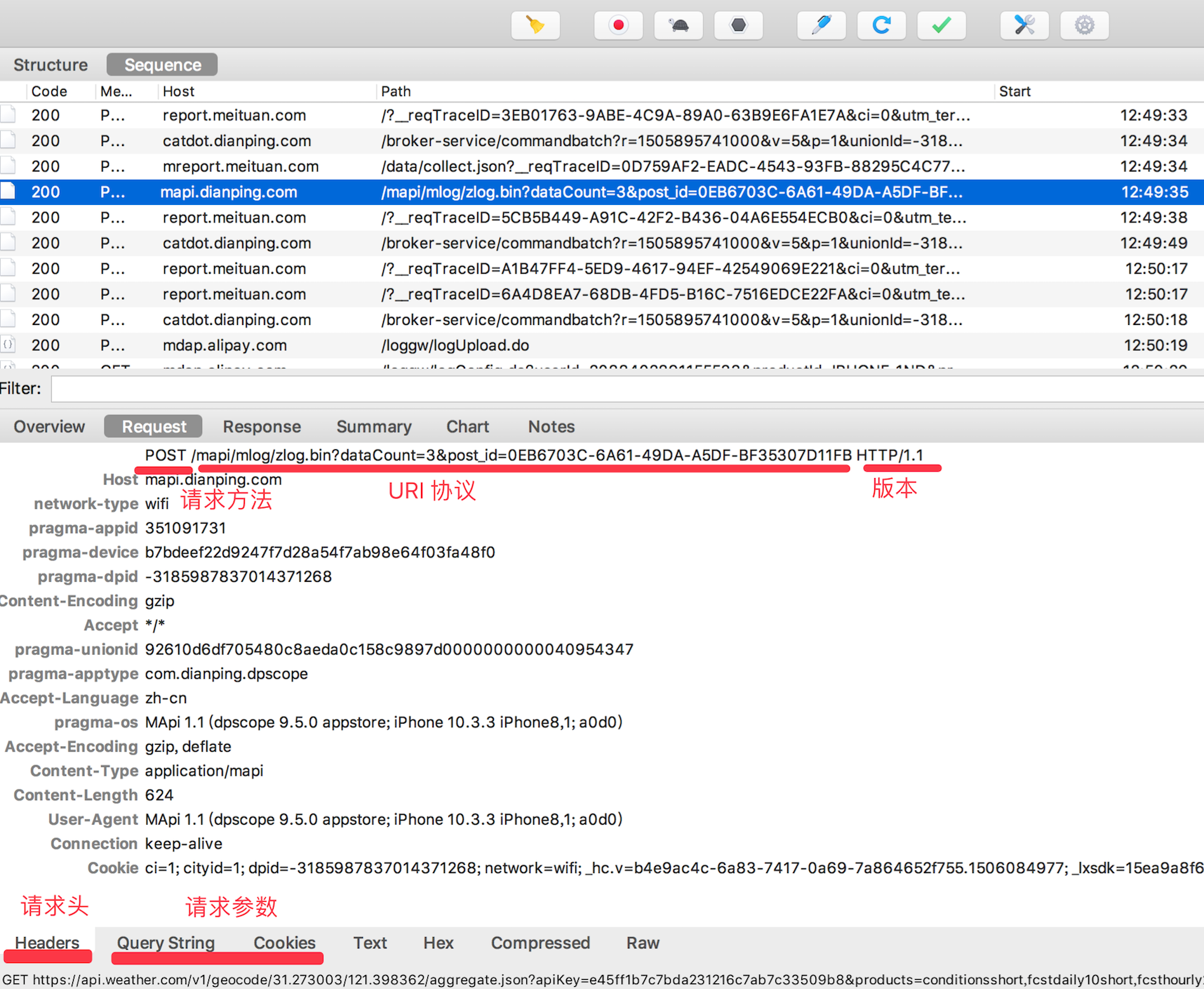Select the Text bottom tab
The image size is (1204, 989).
click(x=370, y=943)
